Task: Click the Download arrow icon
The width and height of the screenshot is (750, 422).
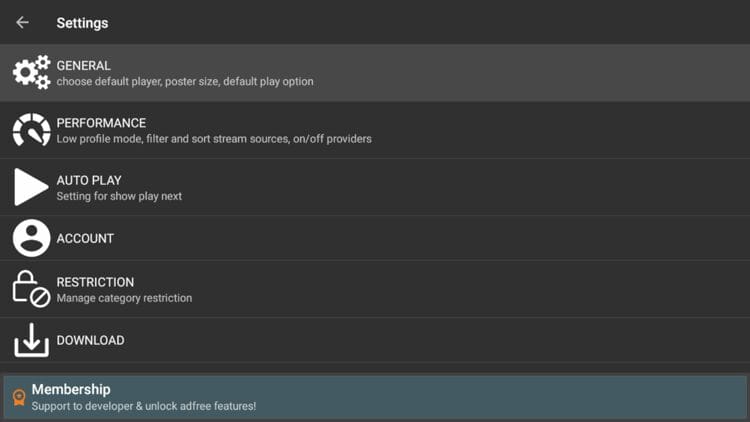Action: [x=31, y=340]
